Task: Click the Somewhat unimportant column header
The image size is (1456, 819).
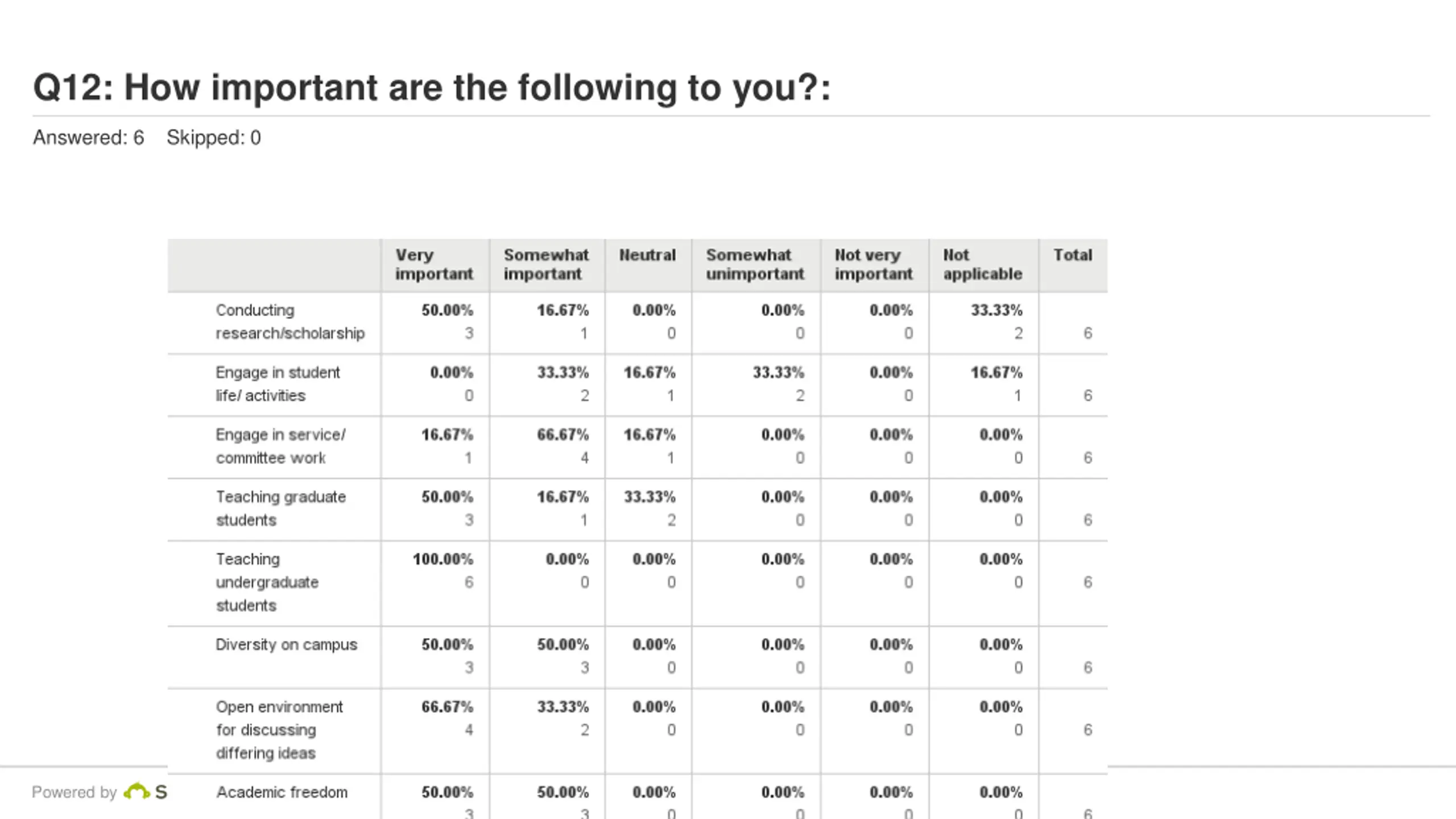Action: tap(755, 264)
